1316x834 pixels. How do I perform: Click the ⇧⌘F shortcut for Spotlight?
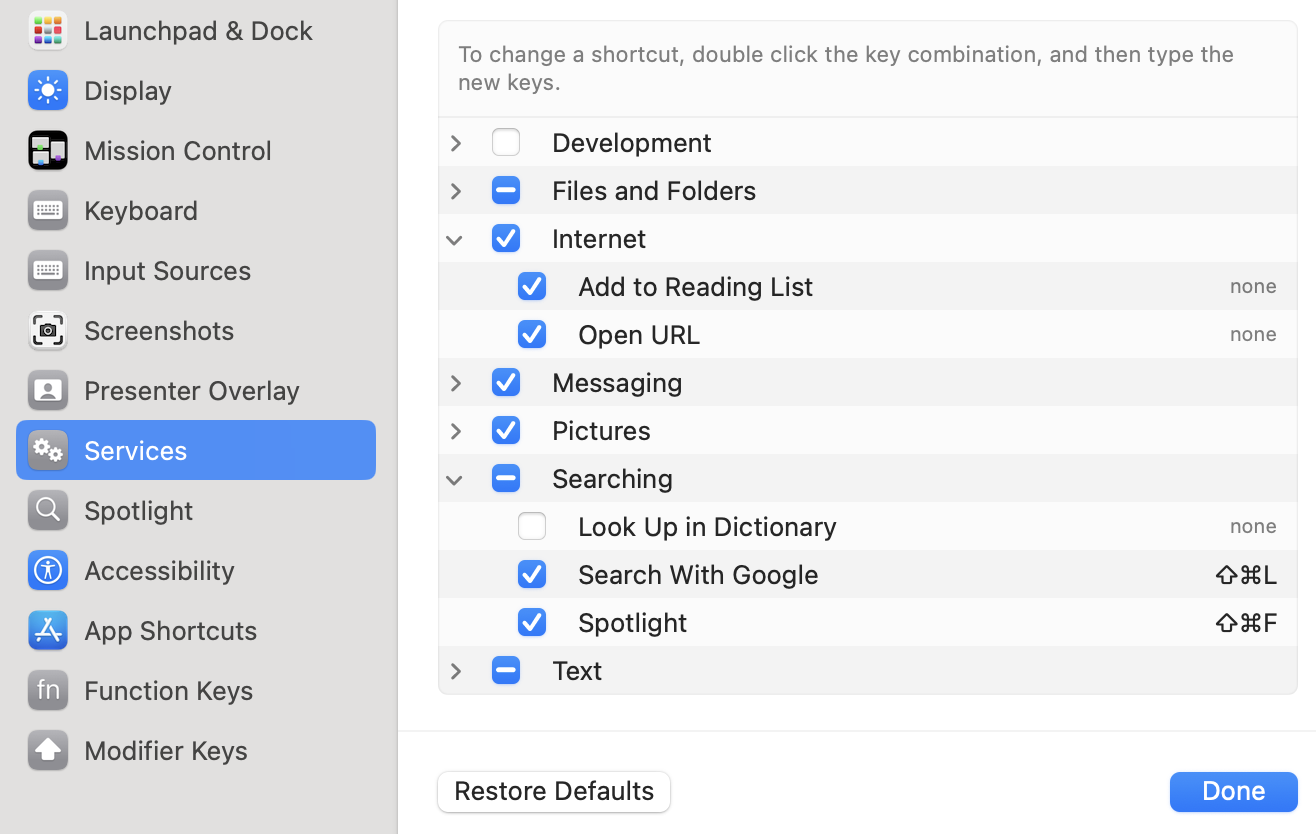(x=1246, y=622)
